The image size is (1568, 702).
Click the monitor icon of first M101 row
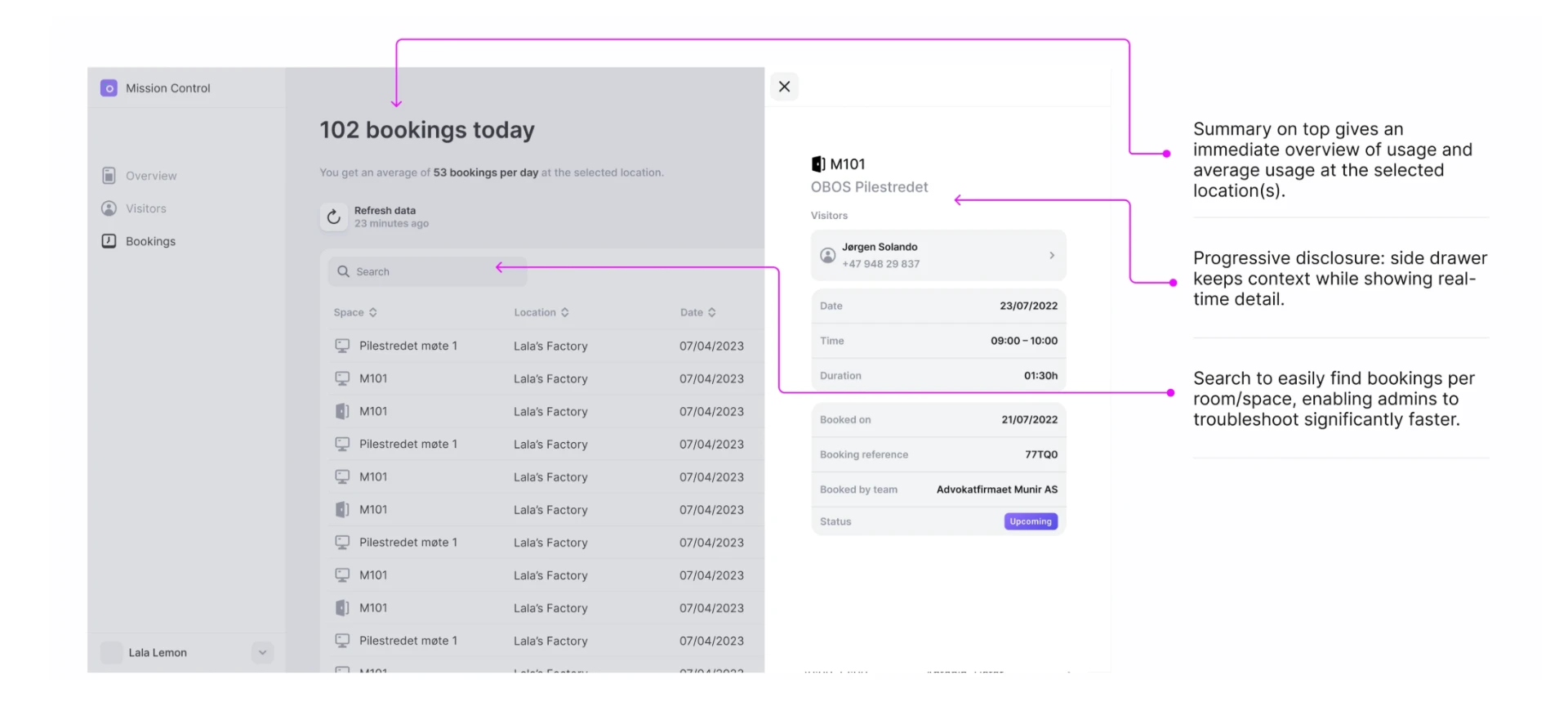(x=342, y=378)
